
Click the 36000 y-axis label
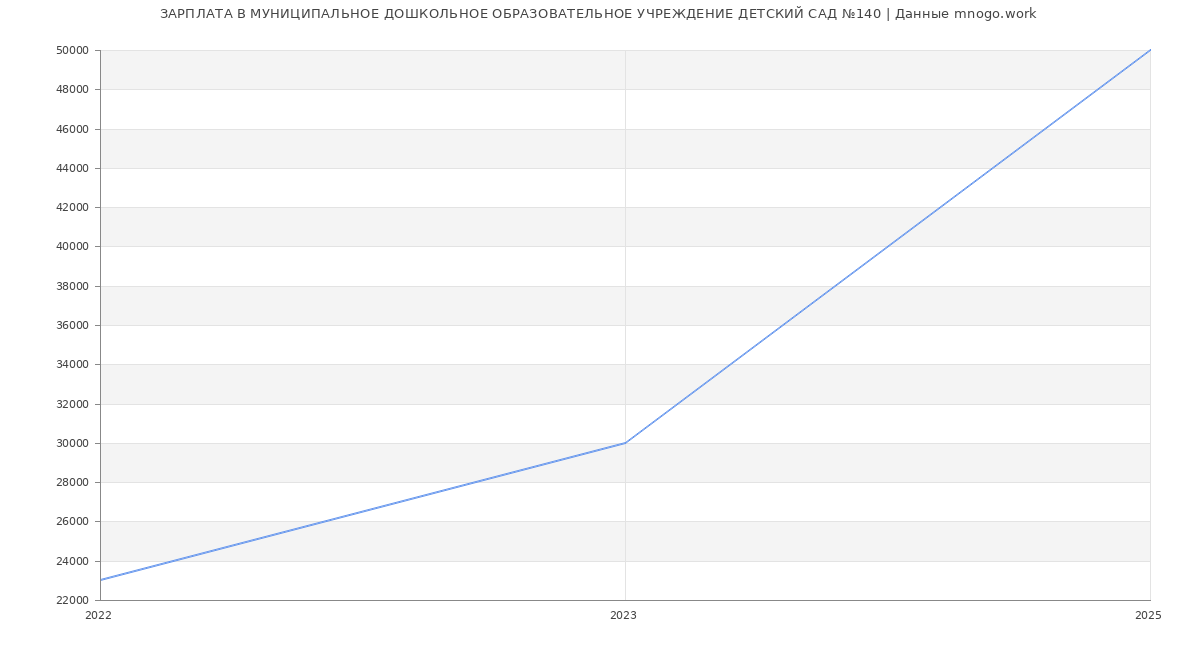coord(74,325)
